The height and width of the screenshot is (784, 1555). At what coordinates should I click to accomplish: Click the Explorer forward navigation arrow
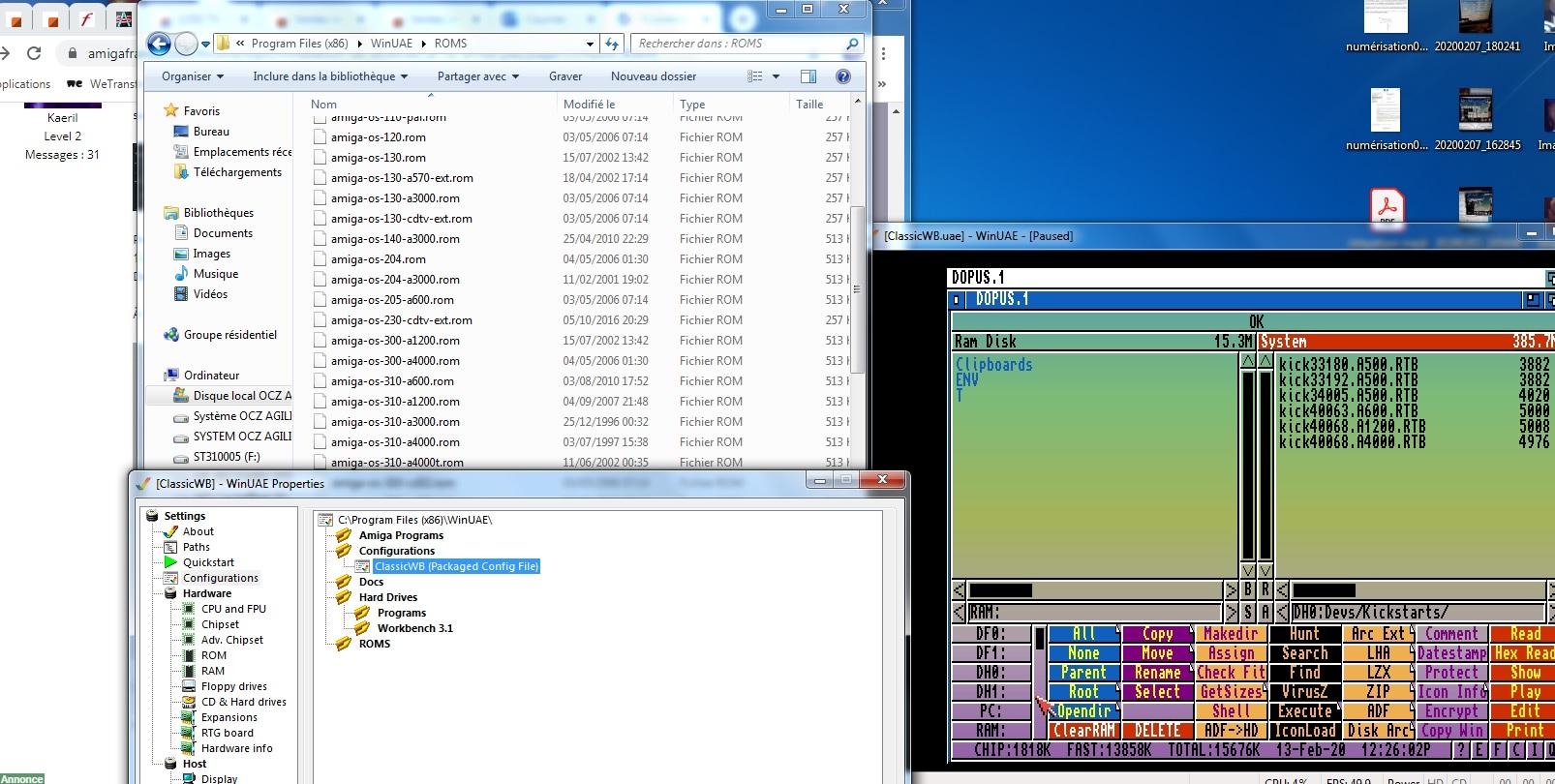(186, 44)
